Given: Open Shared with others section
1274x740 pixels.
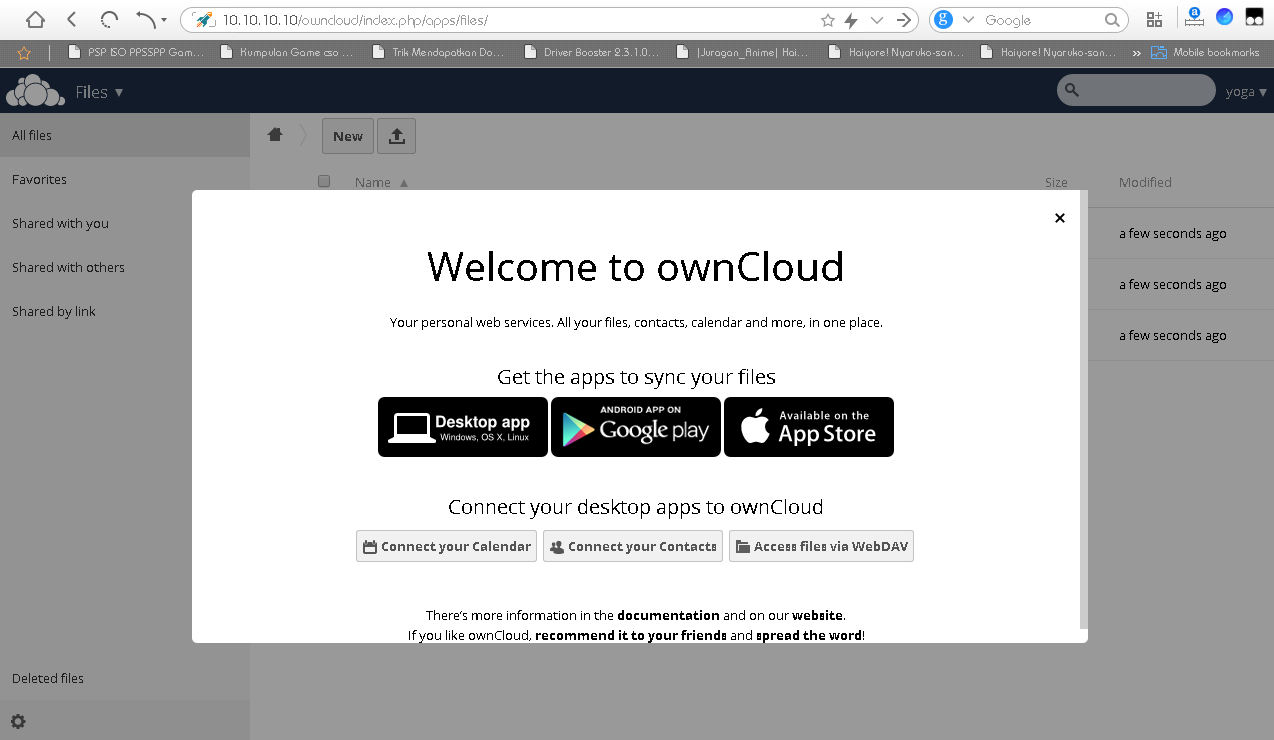Looking at the screenshot, I should 124,267.
